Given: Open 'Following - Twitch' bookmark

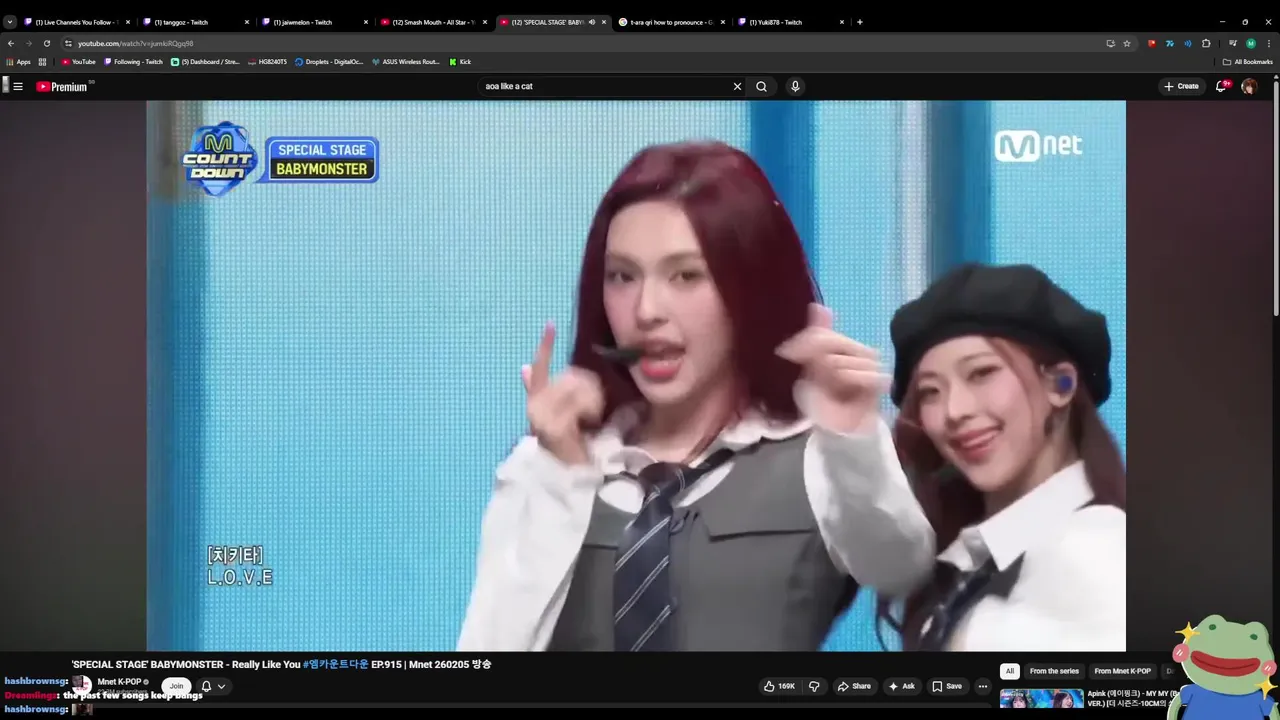Looking at the screenshot, I should coord(133,62).
